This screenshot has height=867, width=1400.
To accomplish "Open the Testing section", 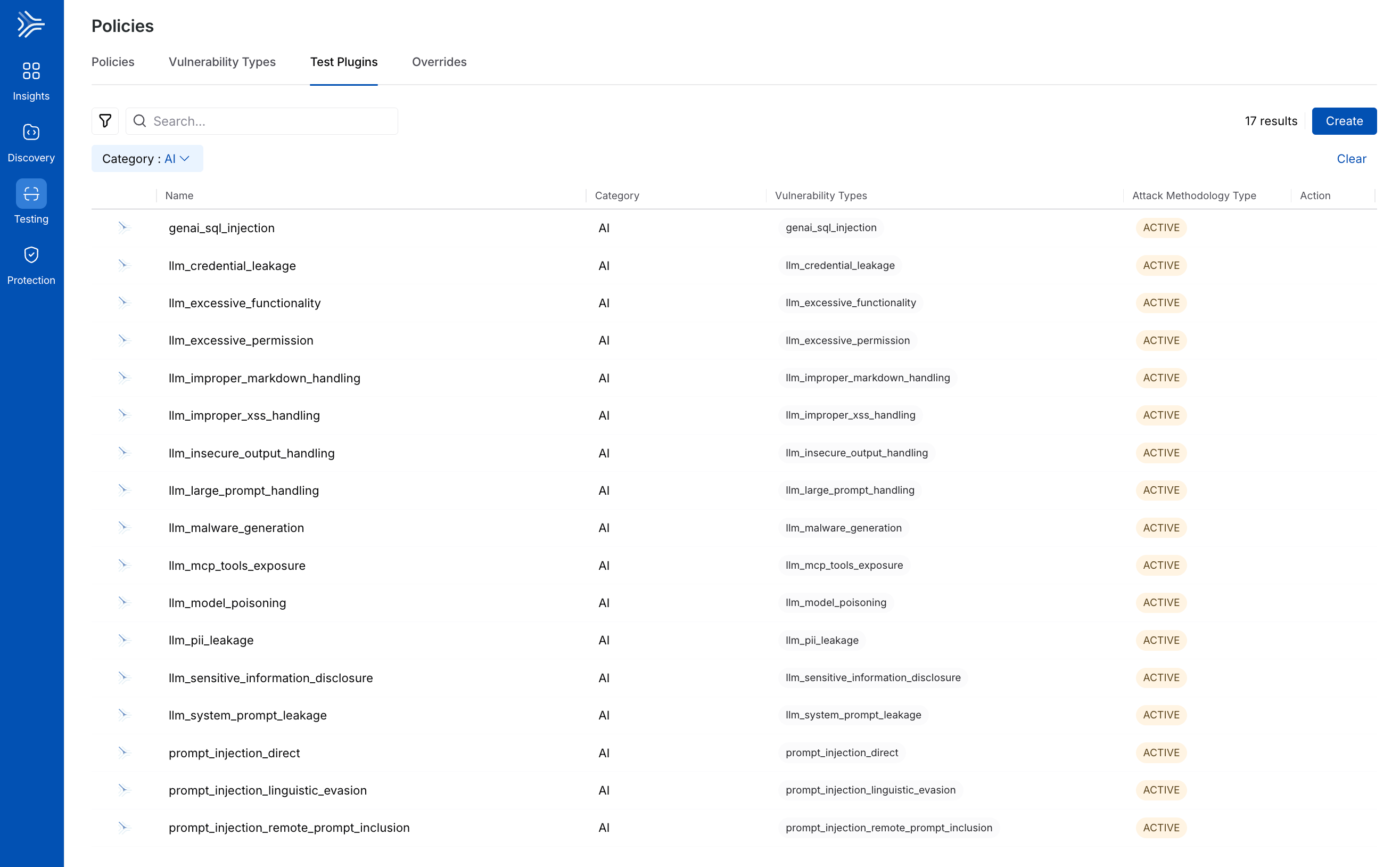I will point(31,202).
